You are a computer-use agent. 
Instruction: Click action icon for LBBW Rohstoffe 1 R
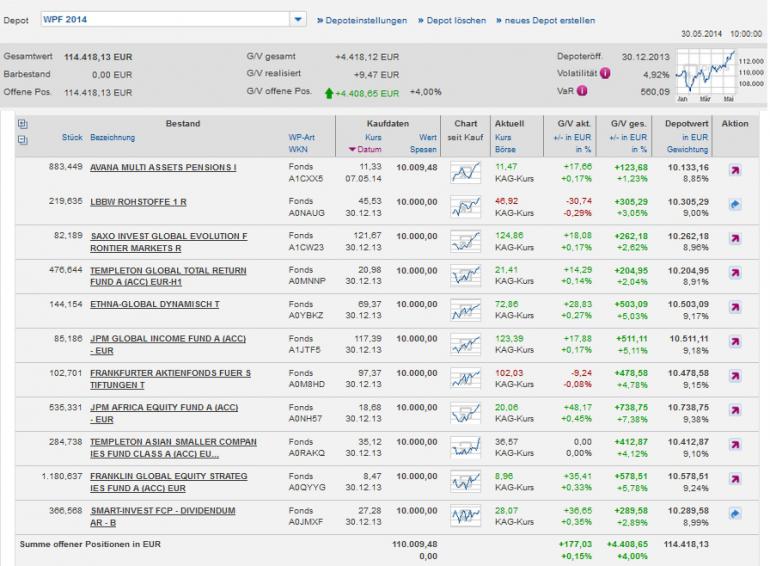coord(735,205)
